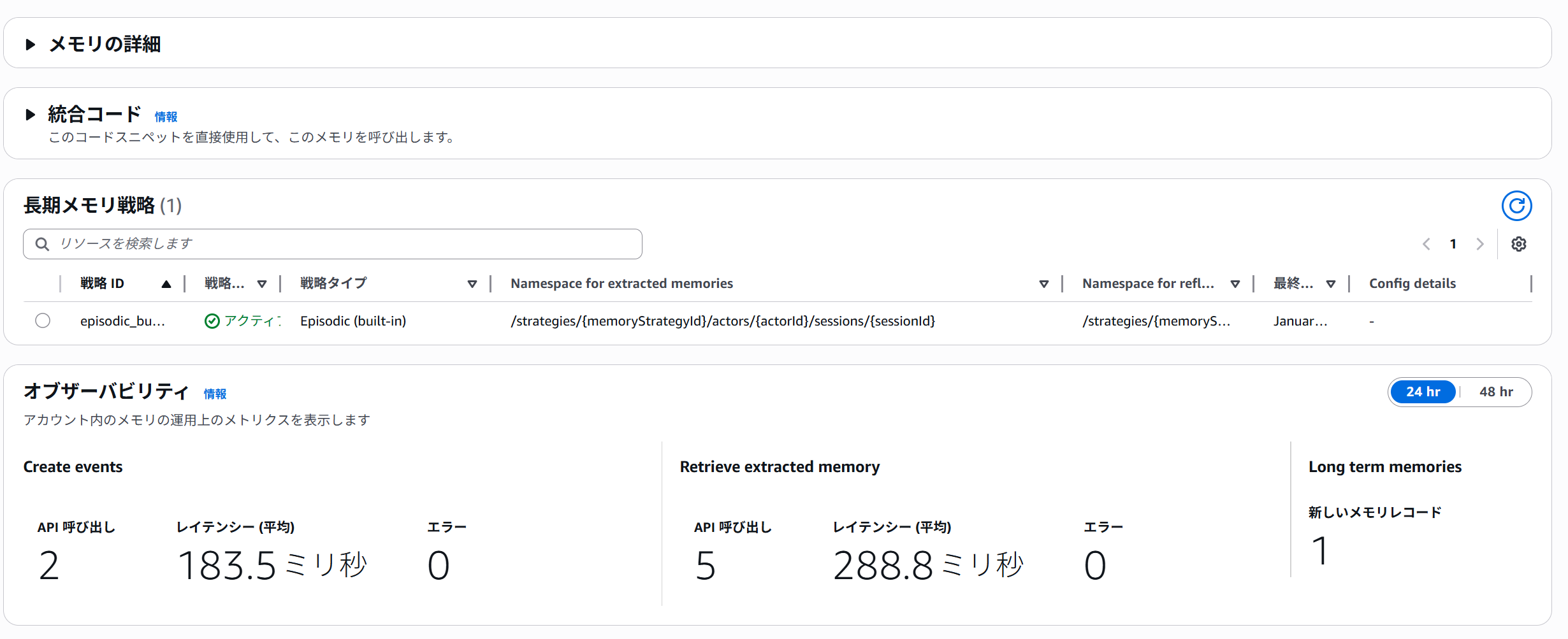This screenshot has width=1568, height=639.
Task: Click the resource search input field
Action: (344, 244)
